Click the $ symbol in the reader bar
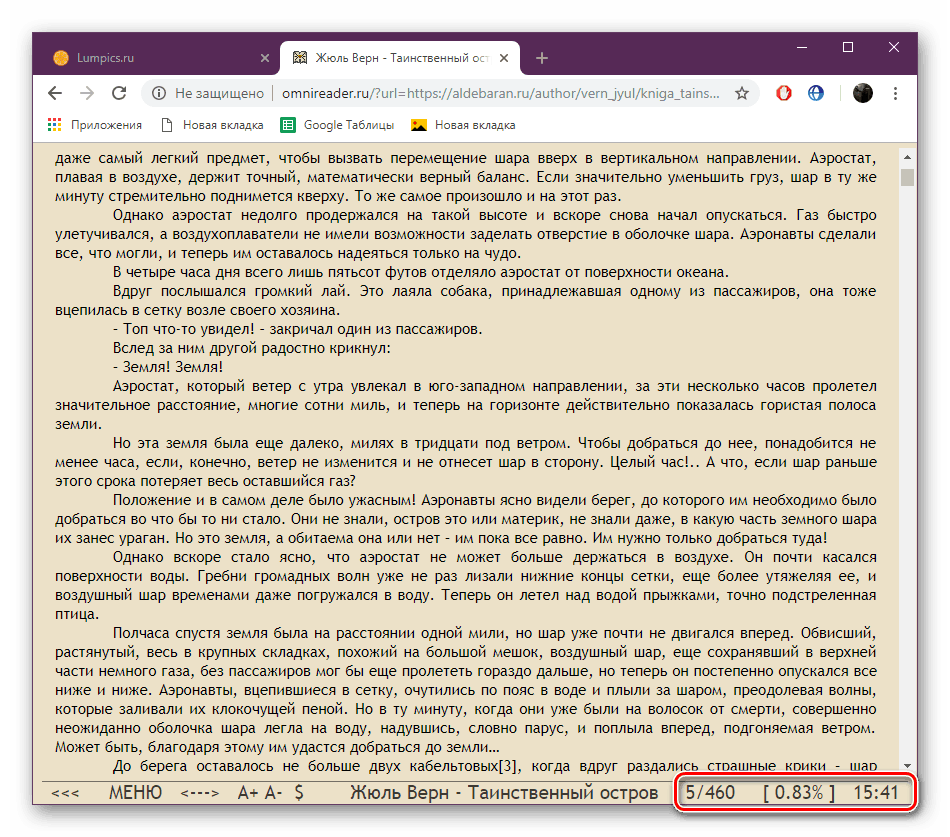Image resolution: width=950 pixels, height=837 pixels. coord(299,793)
